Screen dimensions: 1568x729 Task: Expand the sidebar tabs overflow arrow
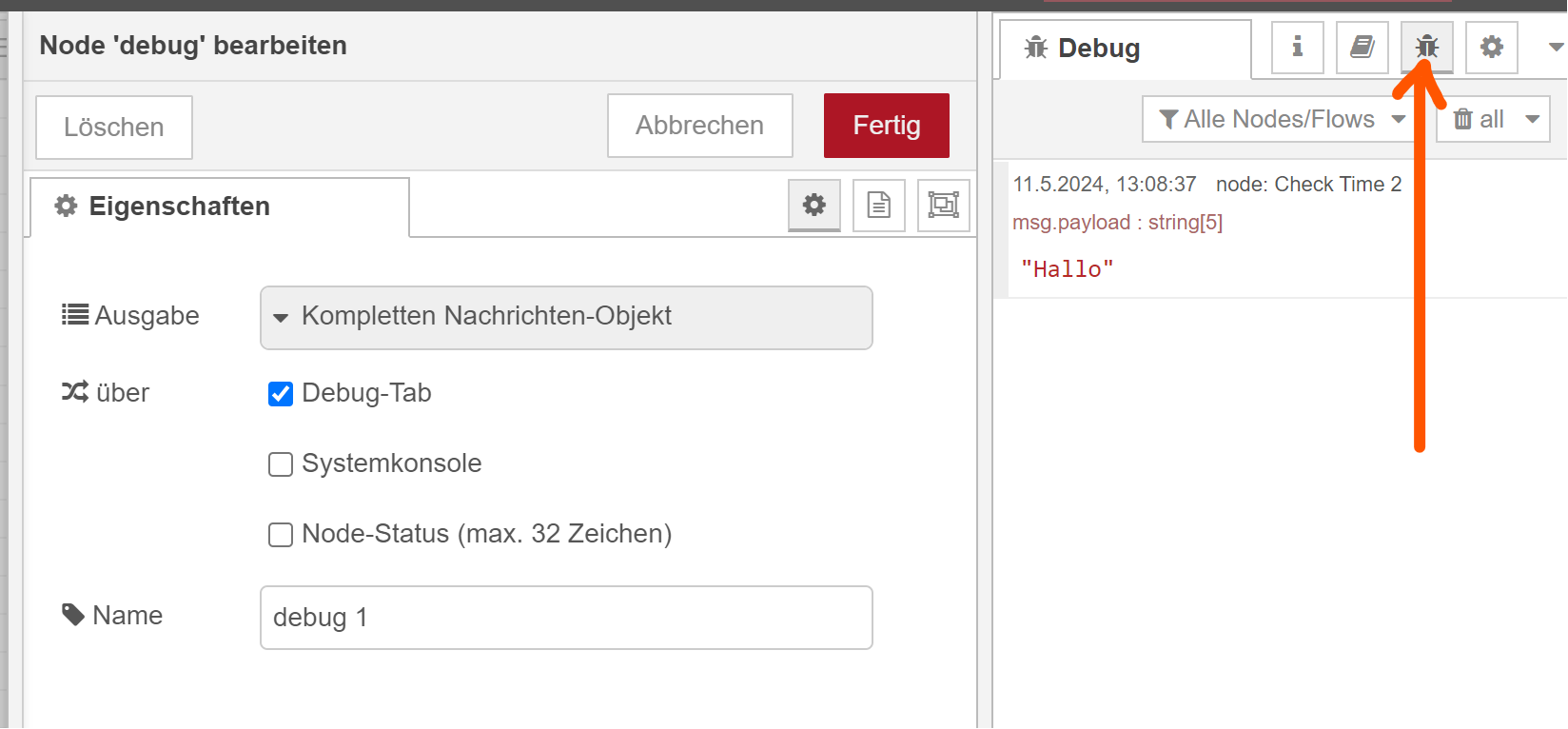[1556, 47]
